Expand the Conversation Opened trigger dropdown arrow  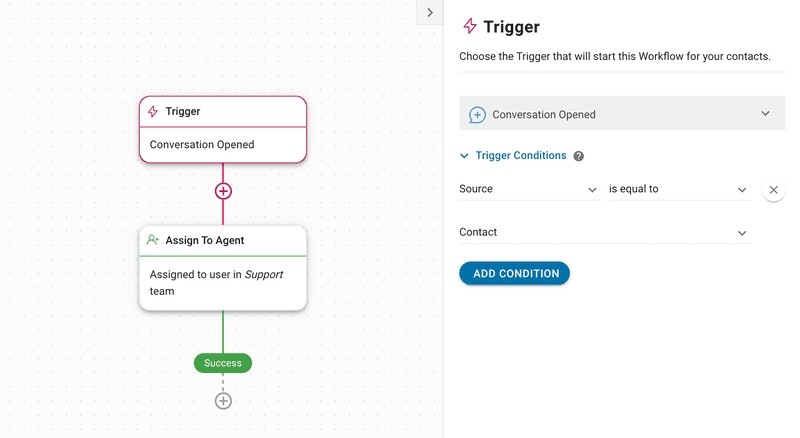(765, 114)
